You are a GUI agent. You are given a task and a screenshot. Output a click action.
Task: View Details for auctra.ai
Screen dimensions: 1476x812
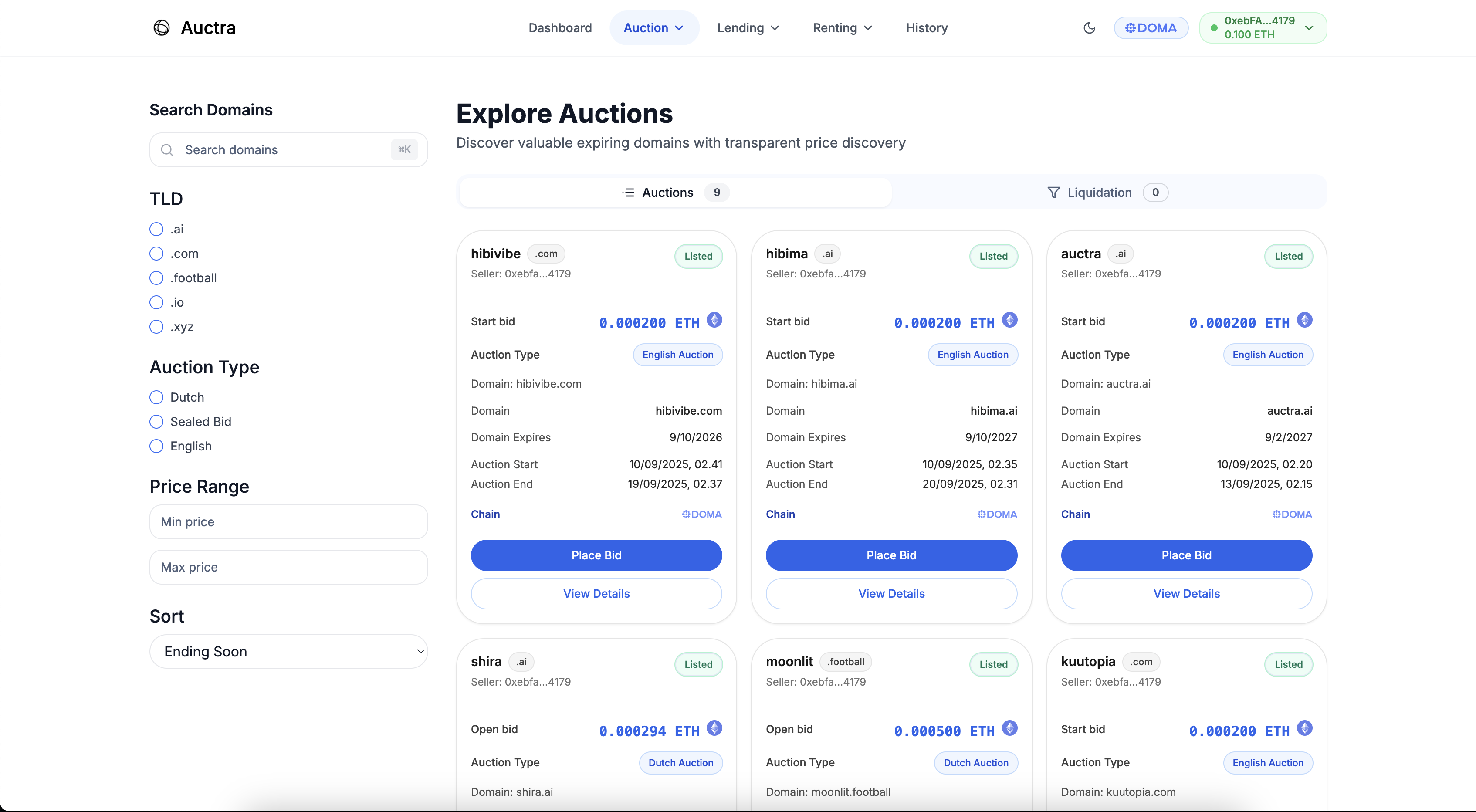point(1186,594)
